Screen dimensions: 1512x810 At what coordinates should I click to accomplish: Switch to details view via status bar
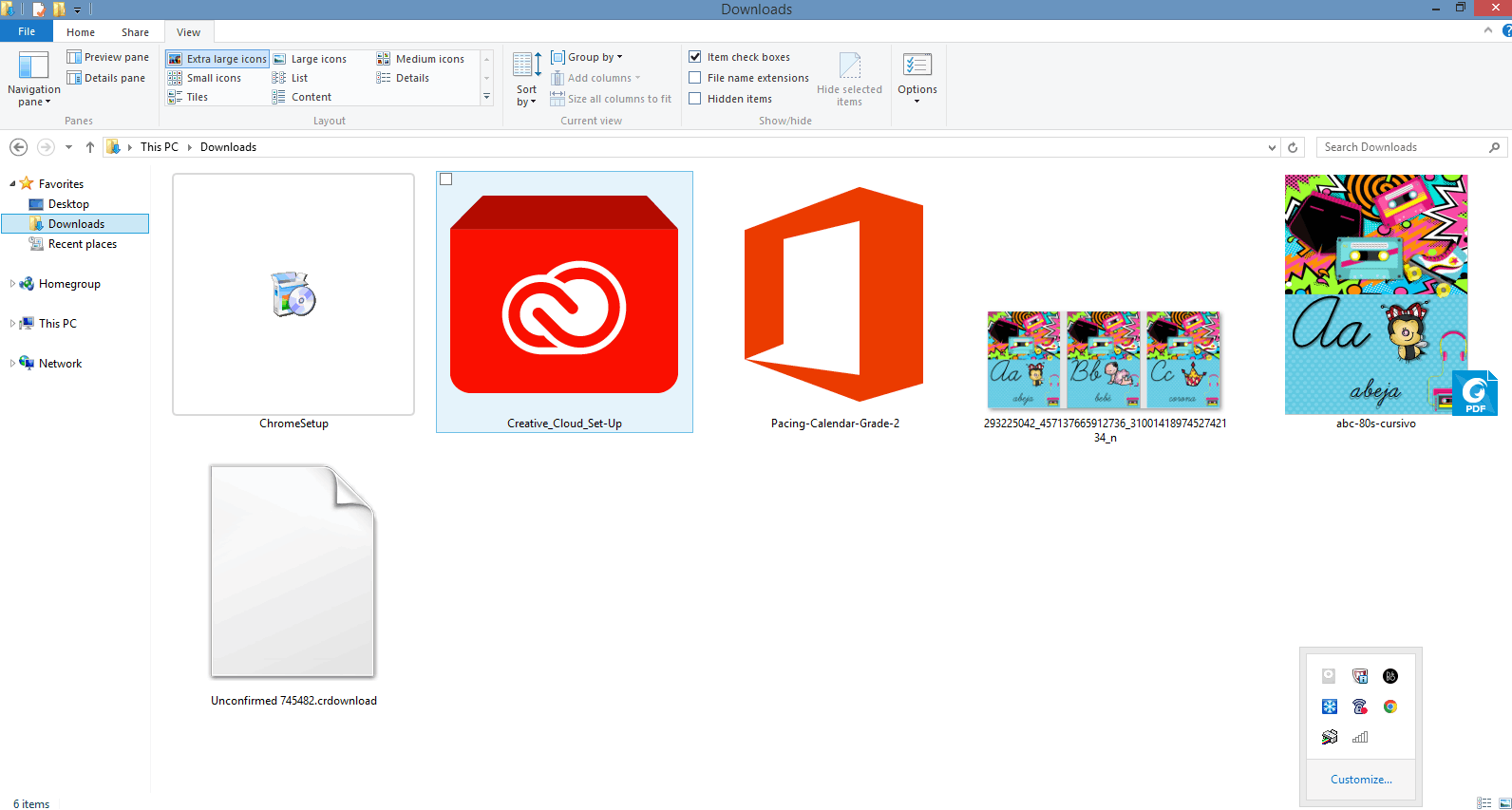[1484, 803]
